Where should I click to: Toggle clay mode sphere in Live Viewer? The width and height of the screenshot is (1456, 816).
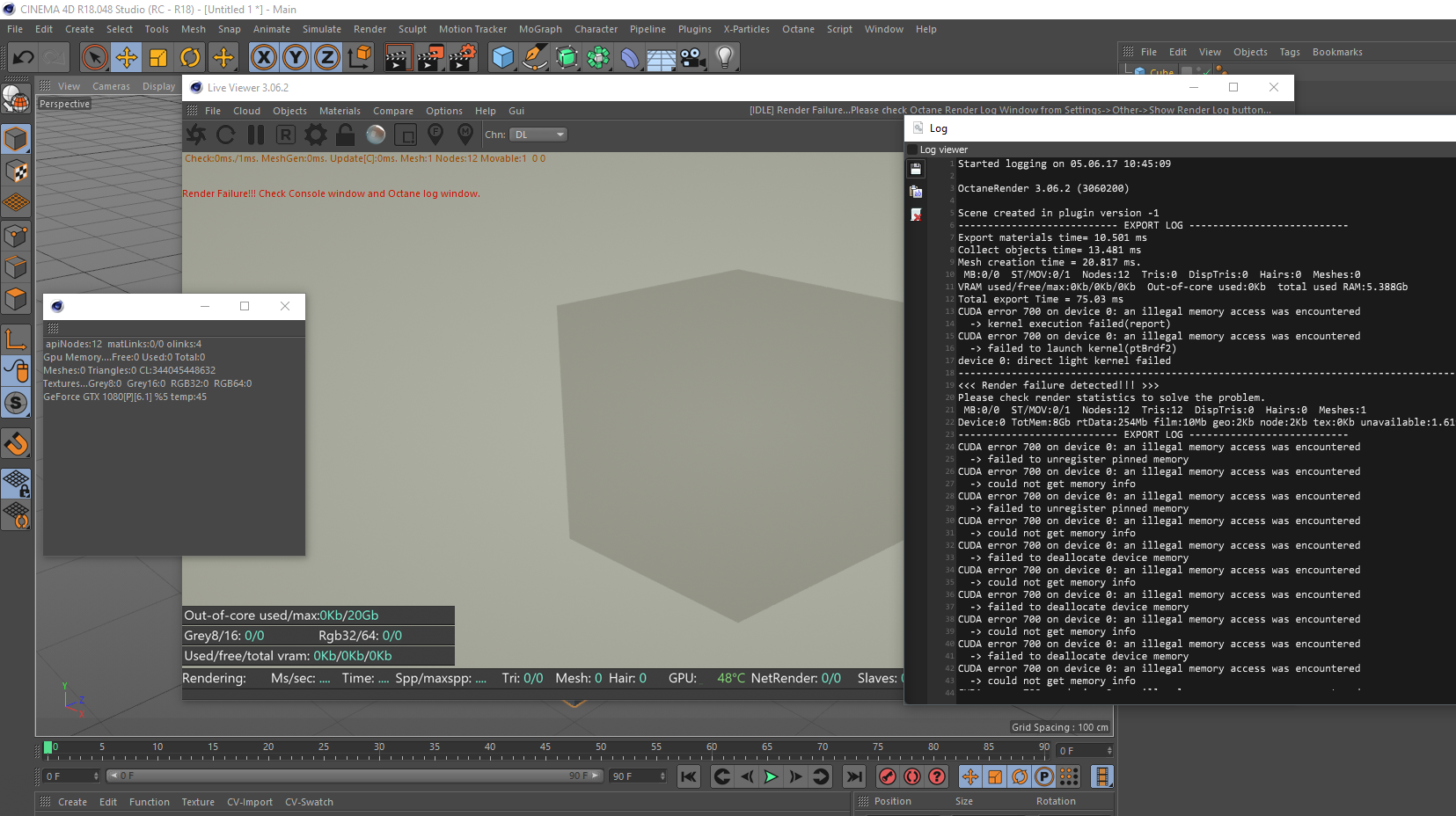[376, 135]
